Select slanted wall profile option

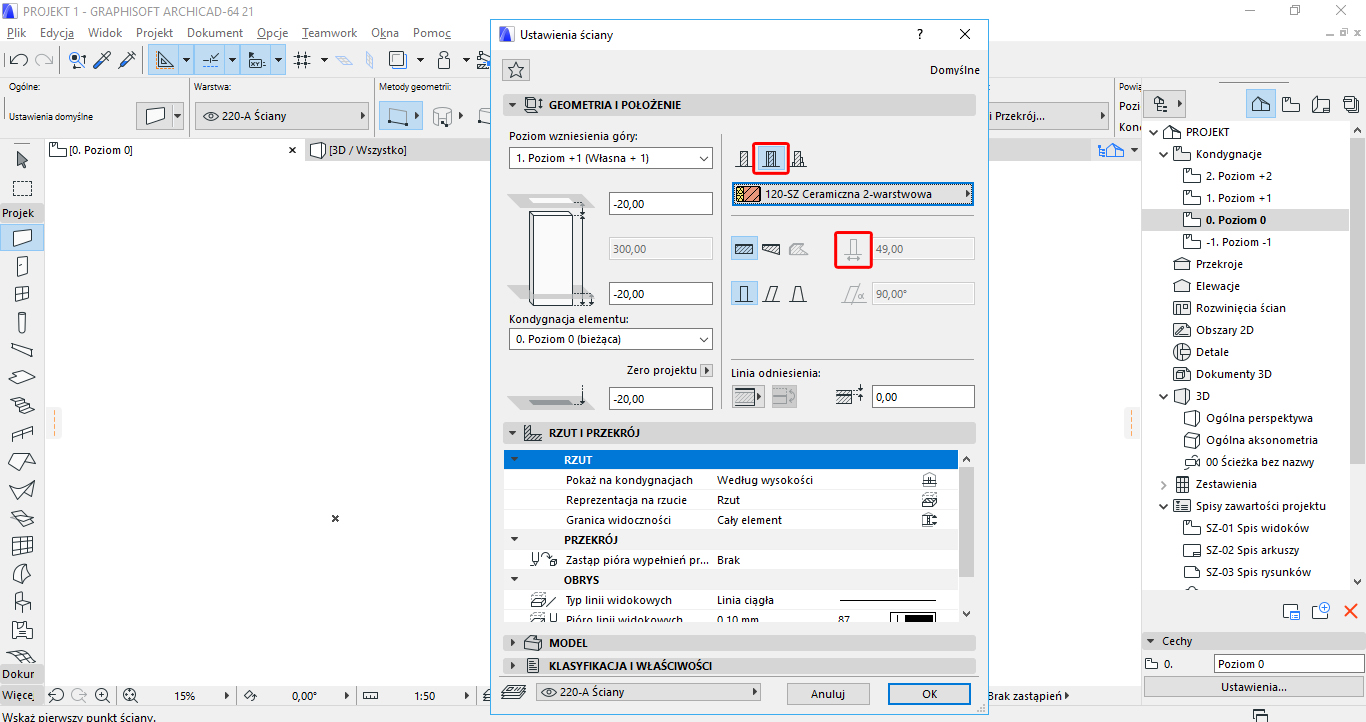point(771,293)
